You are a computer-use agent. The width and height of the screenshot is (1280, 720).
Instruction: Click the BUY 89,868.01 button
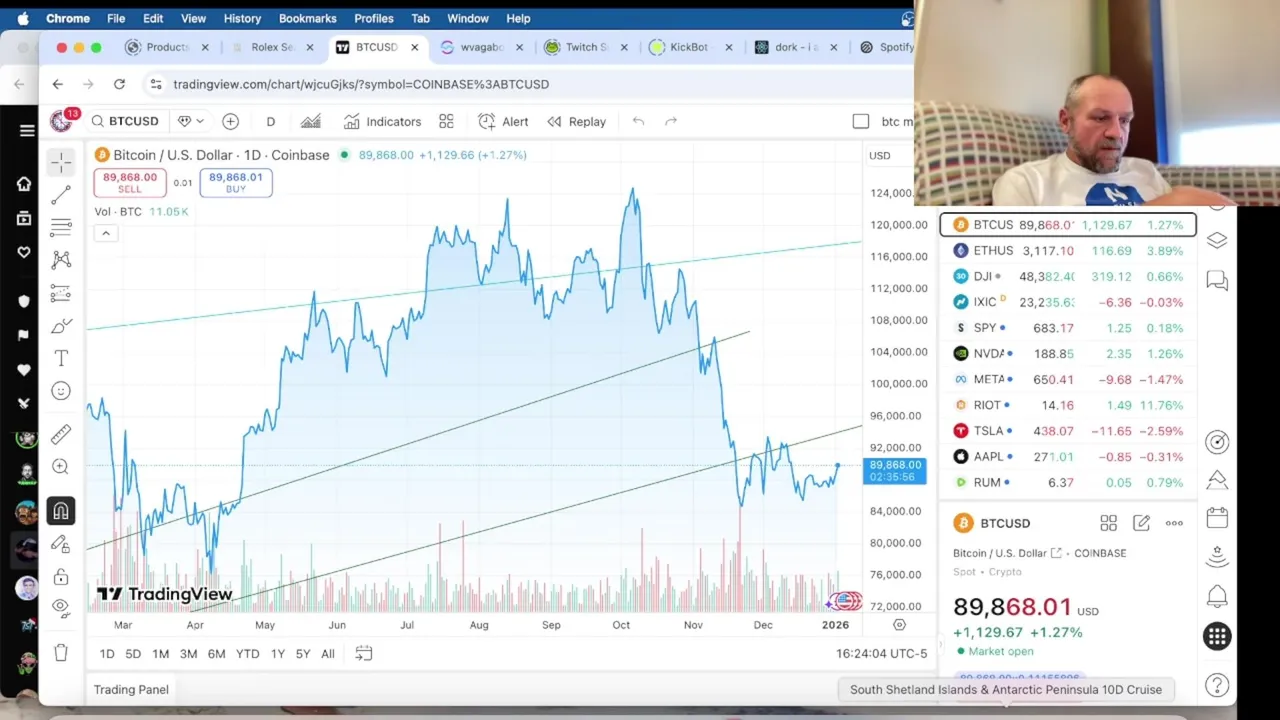236,183
